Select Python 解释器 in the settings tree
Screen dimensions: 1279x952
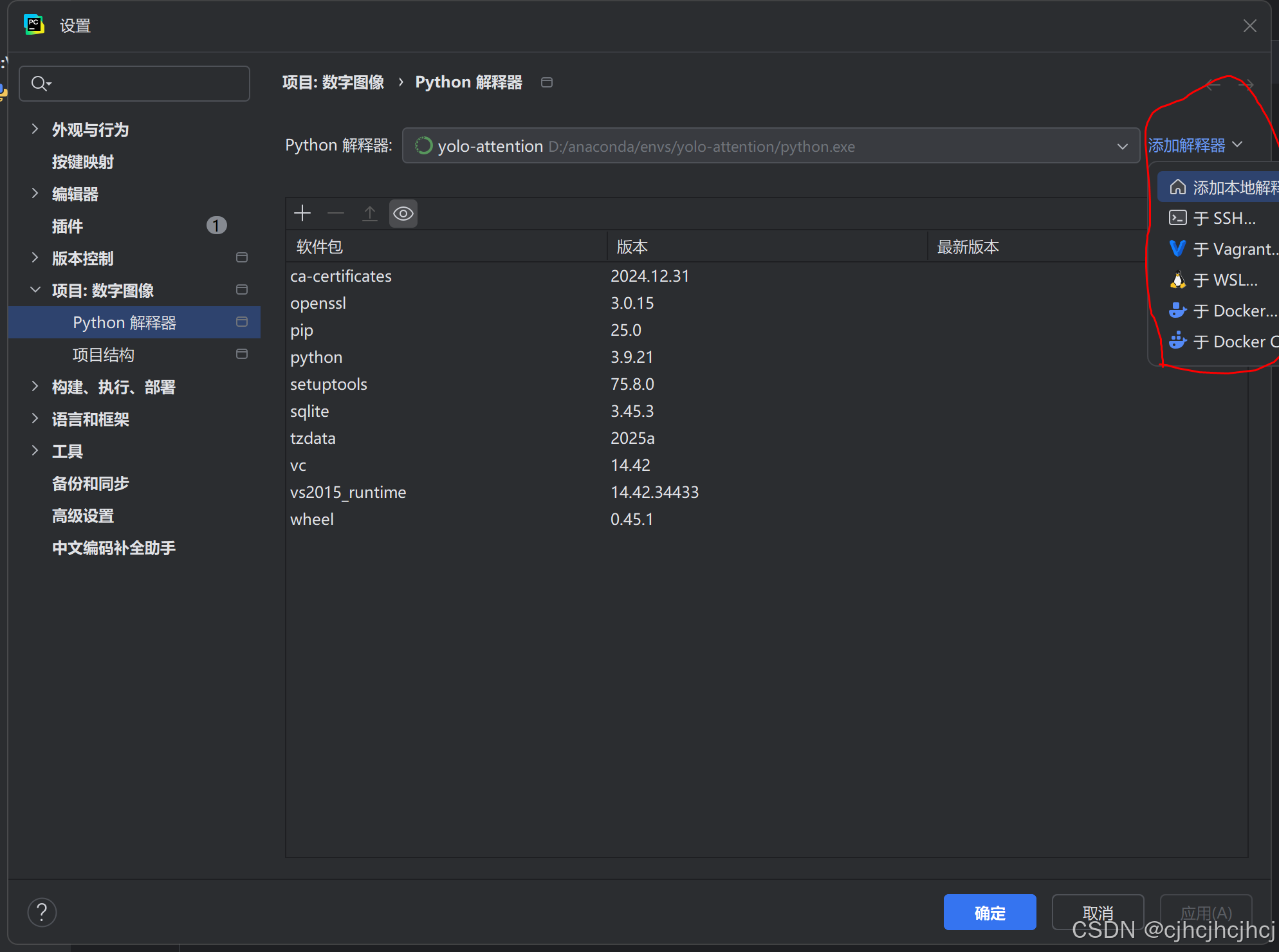[134, 322]
